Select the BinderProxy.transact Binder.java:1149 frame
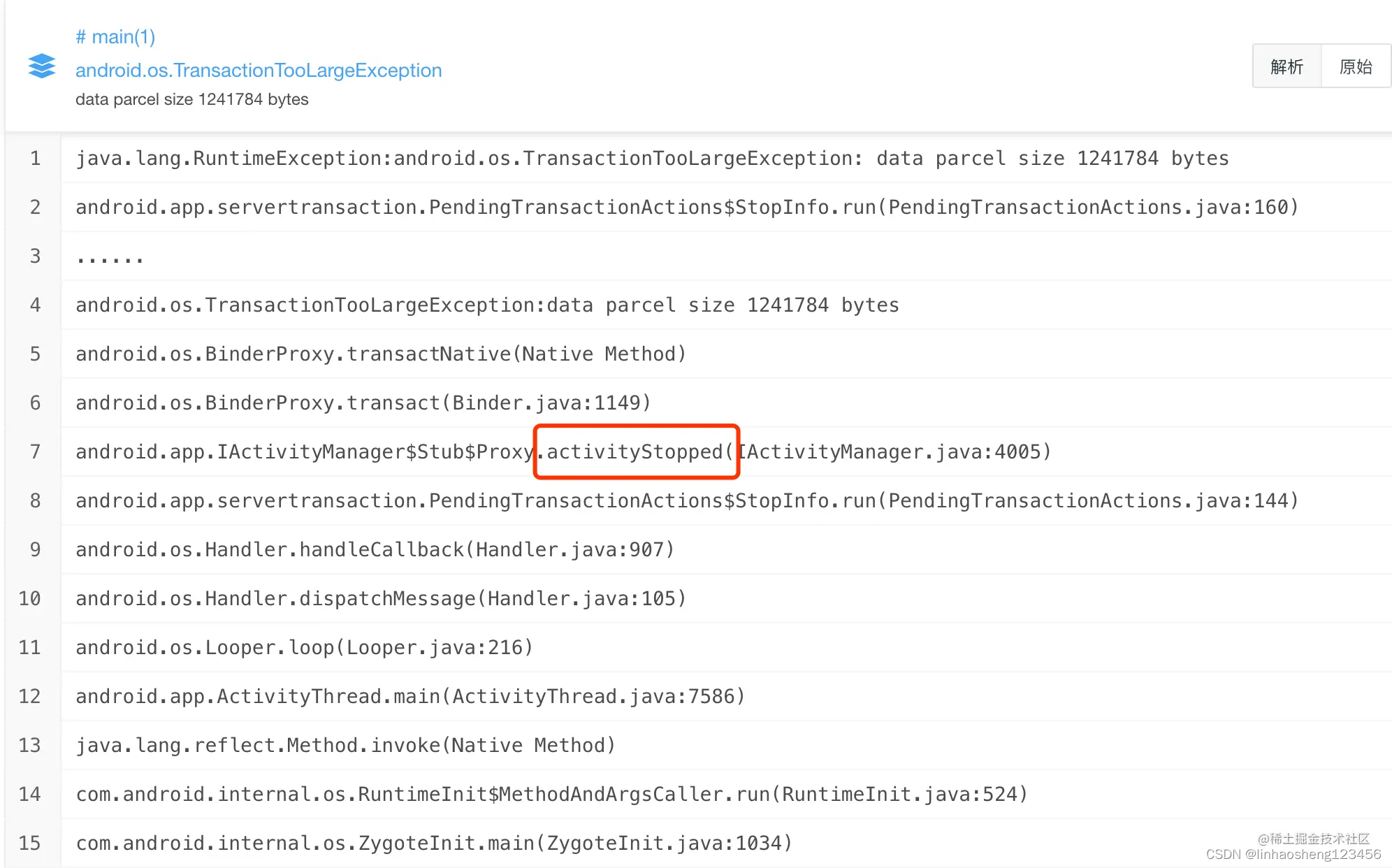 pyautogui.click(x=363, y=403)
